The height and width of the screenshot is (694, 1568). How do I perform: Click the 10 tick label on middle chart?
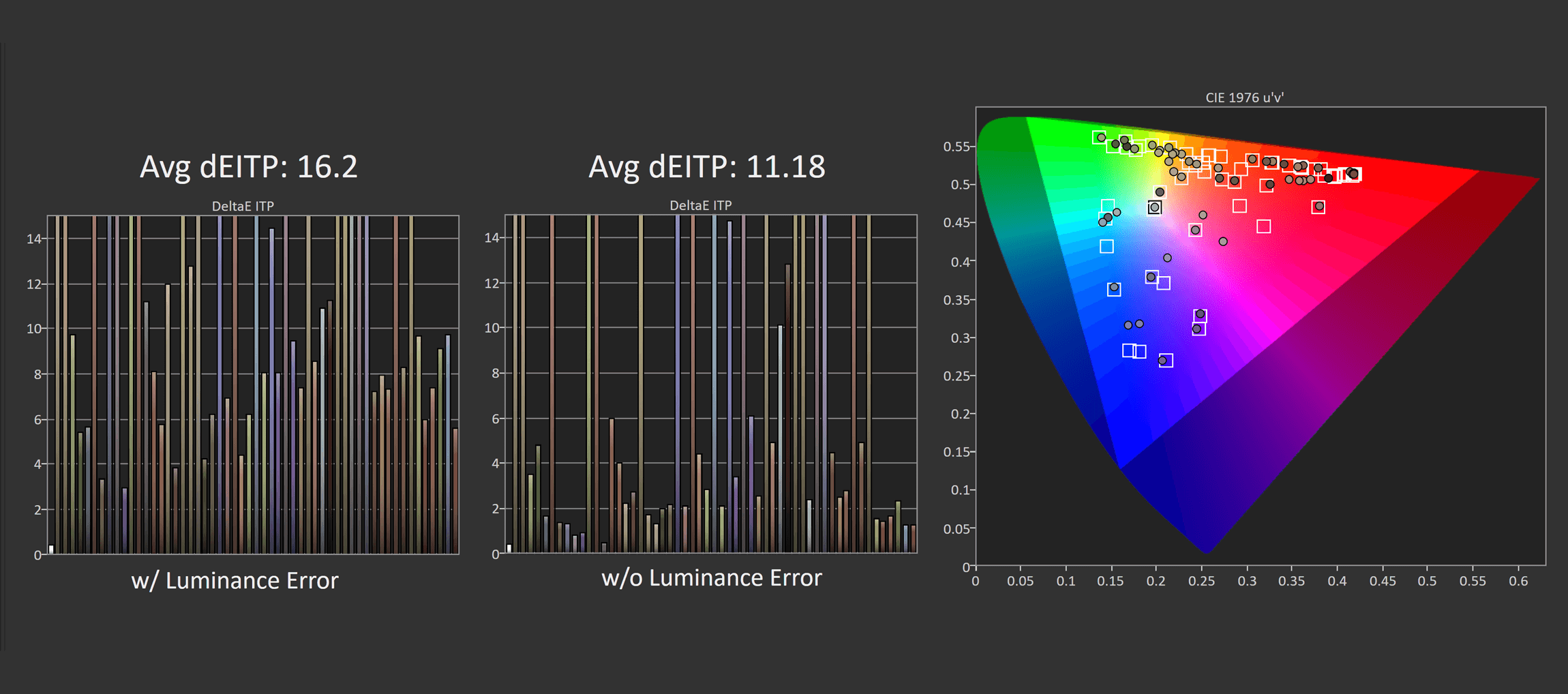(492, 328)
